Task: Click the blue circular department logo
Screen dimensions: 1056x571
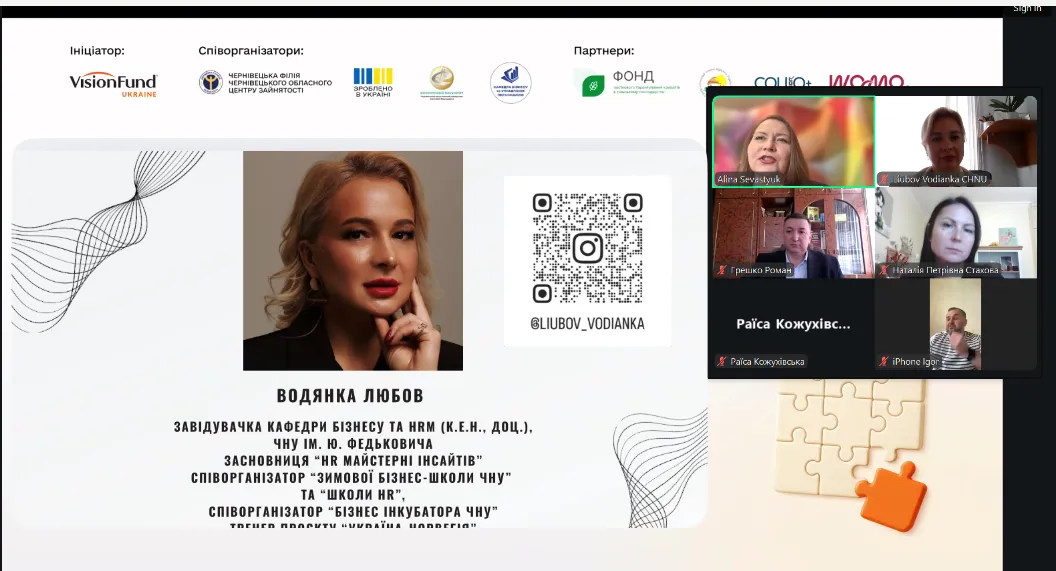Action: (511, 83)
